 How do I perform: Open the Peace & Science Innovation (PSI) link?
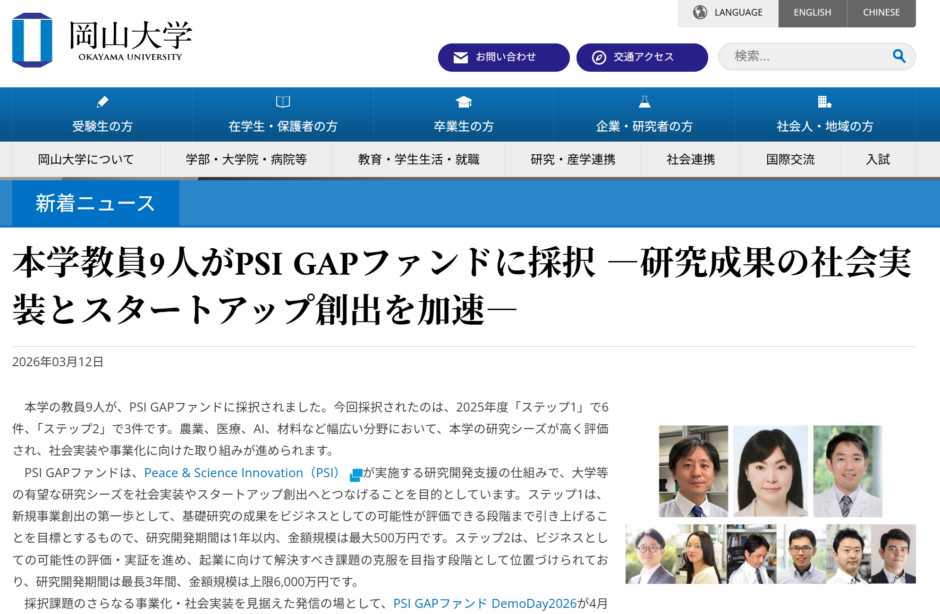[242, 473]
